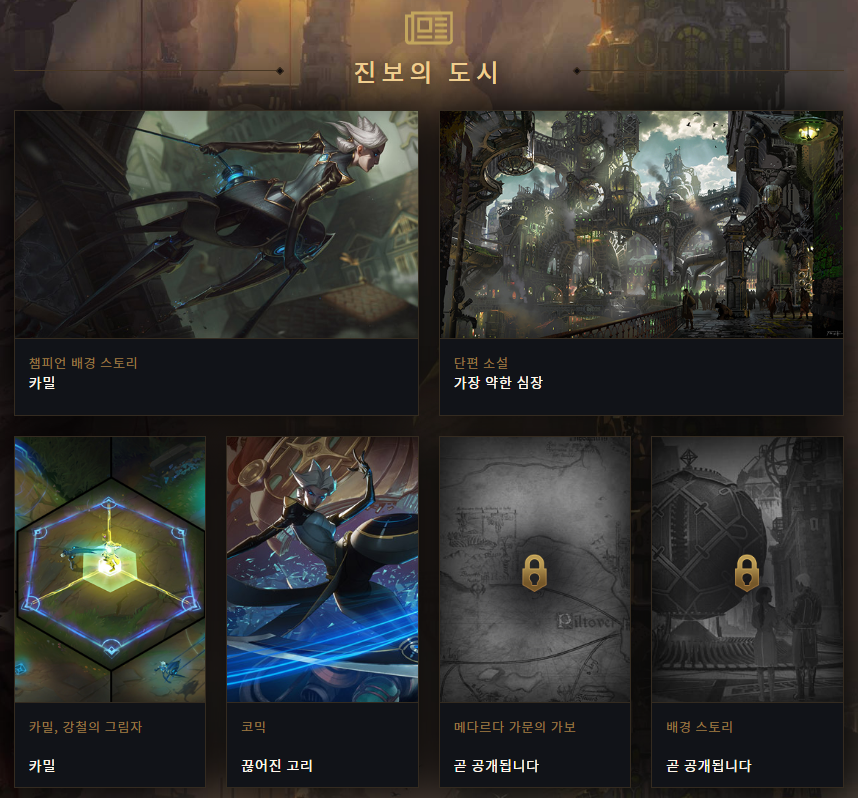Open the 끊어진 고리 comic cover image

322,569
